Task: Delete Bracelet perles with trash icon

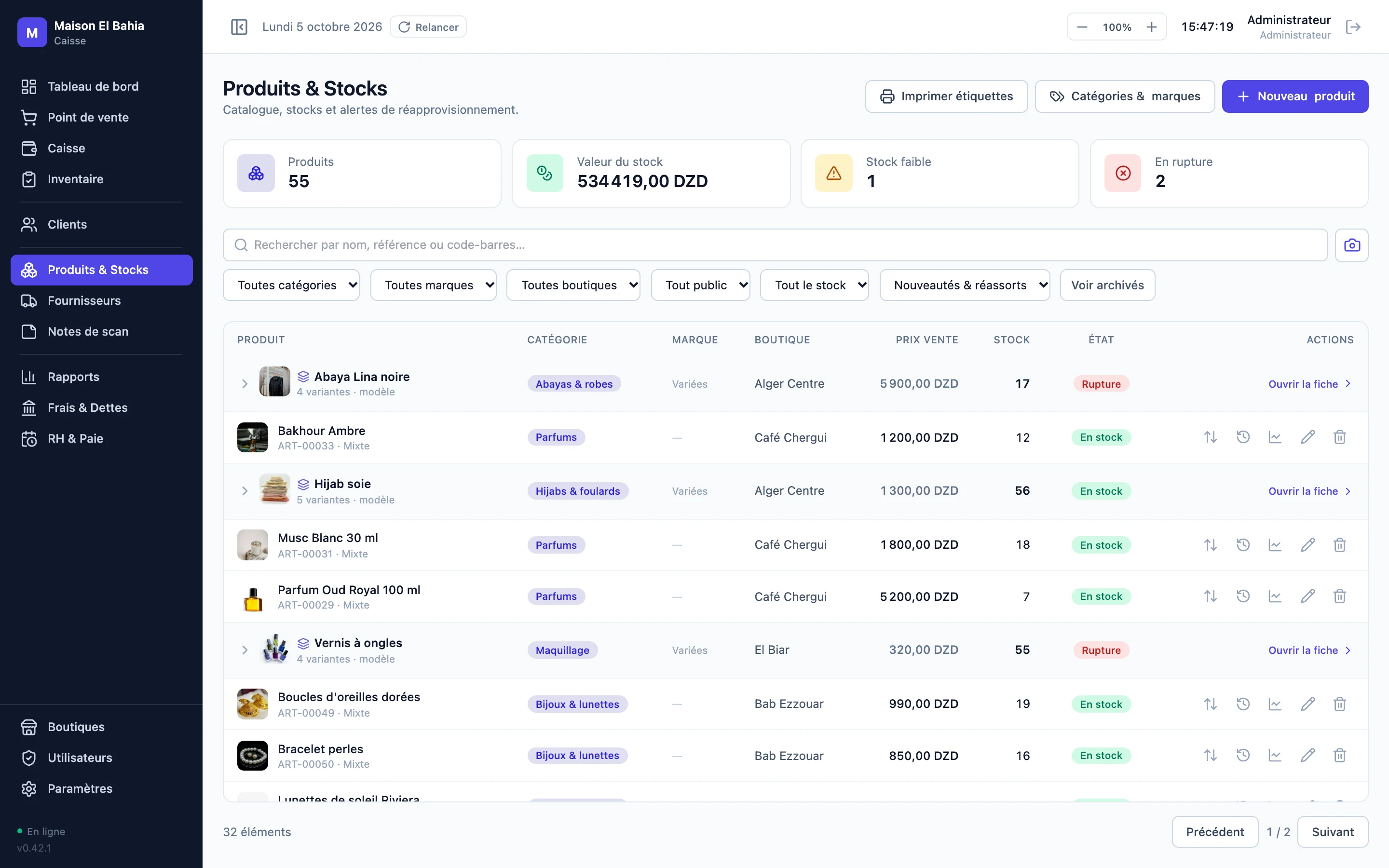Action: pyautogui.click(x=1340, y=756)
